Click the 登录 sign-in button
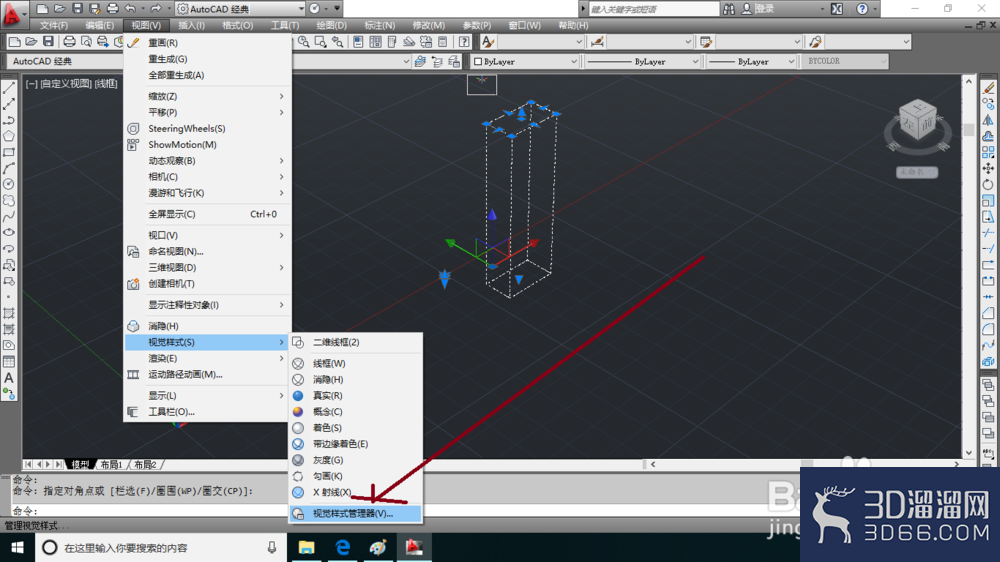 click(x=758, y=9)
